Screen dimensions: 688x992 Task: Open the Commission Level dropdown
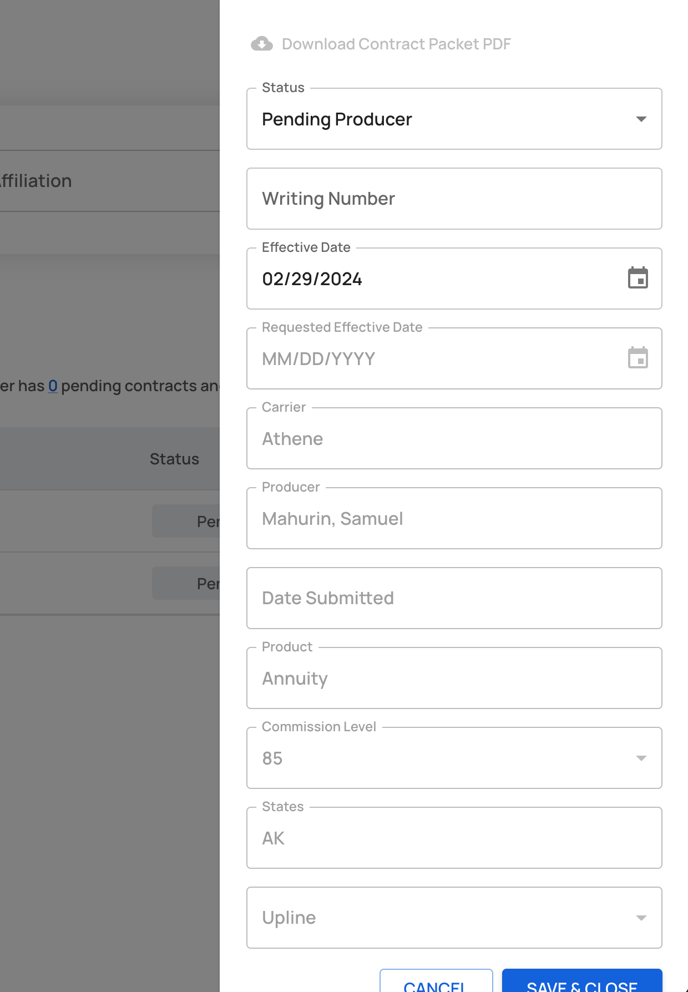(454, 758)
